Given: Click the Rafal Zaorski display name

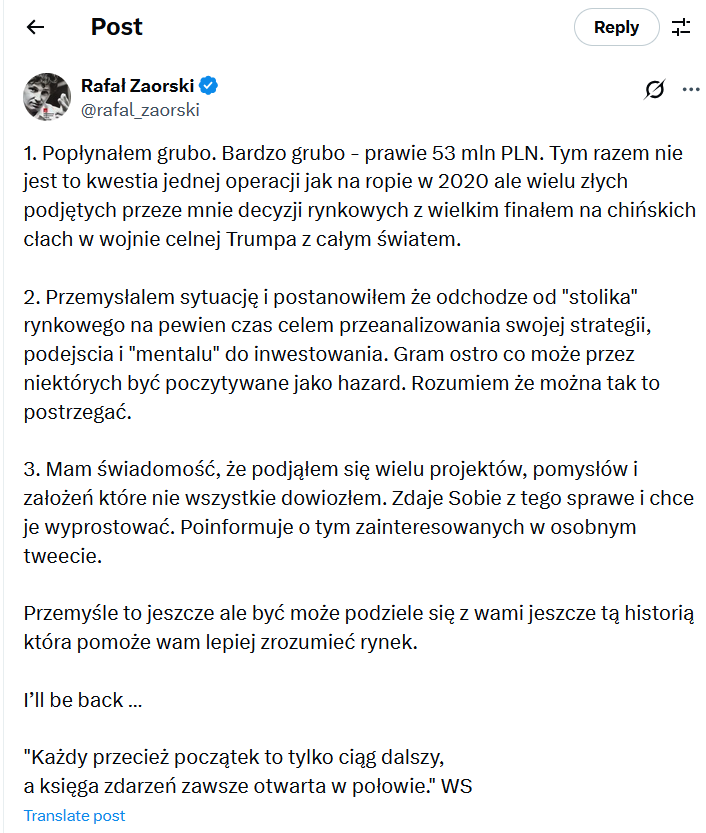Looking at the screenshot, I should click(137, 86).
